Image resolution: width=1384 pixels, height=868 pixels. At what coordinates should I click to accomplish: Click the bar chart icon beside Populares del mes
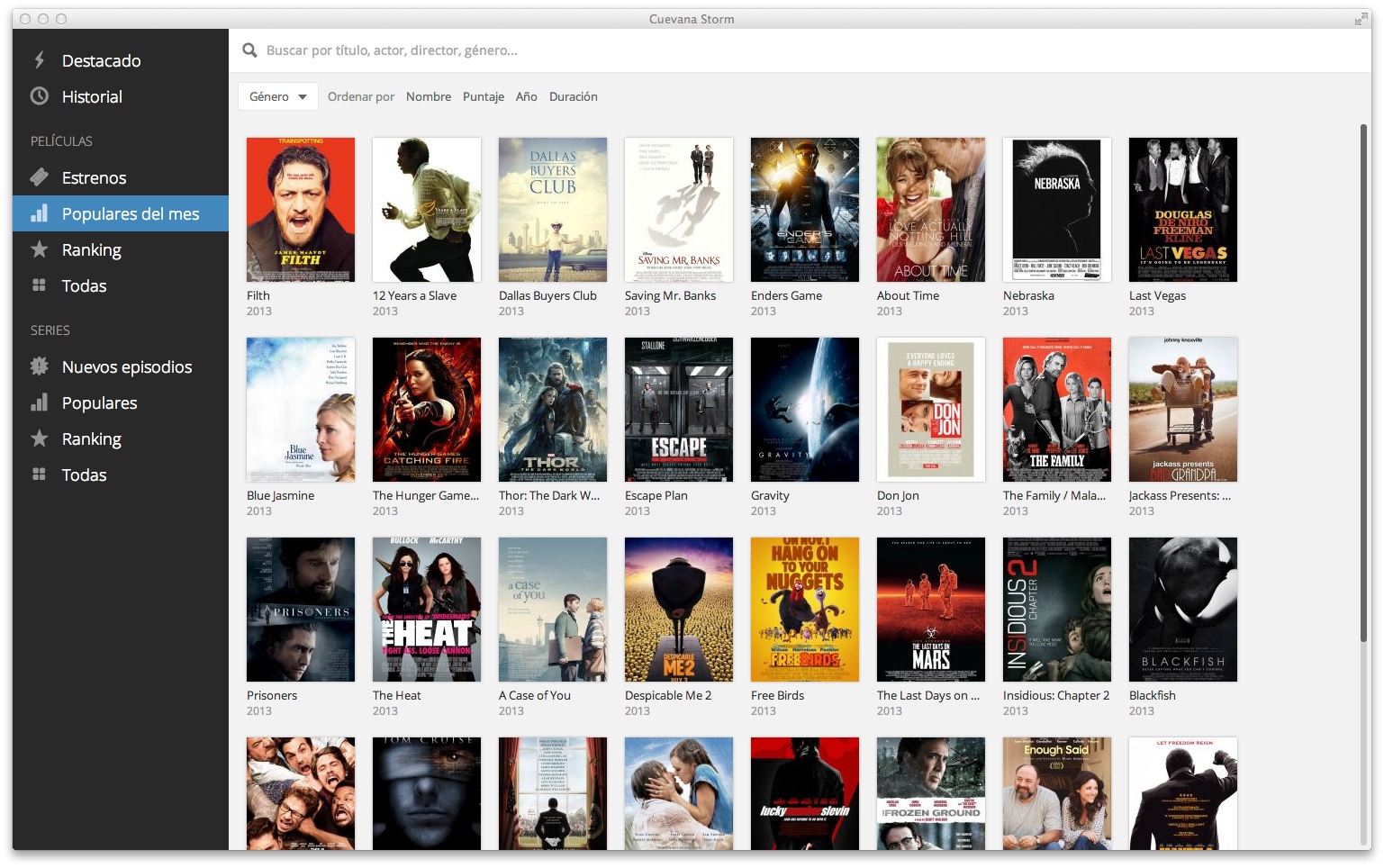point(39,213)
